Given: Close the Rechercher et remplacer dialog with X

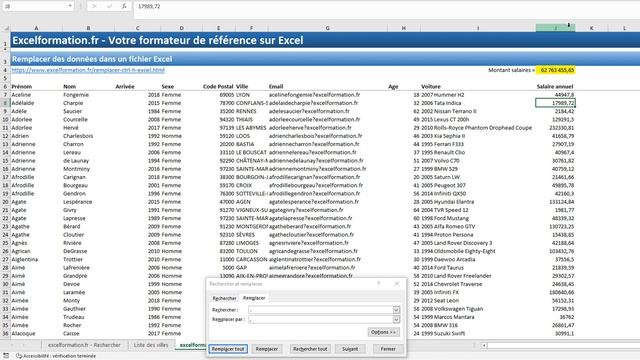Looking at the screenshot, I should pyautogui.click(x=397, y=284).
